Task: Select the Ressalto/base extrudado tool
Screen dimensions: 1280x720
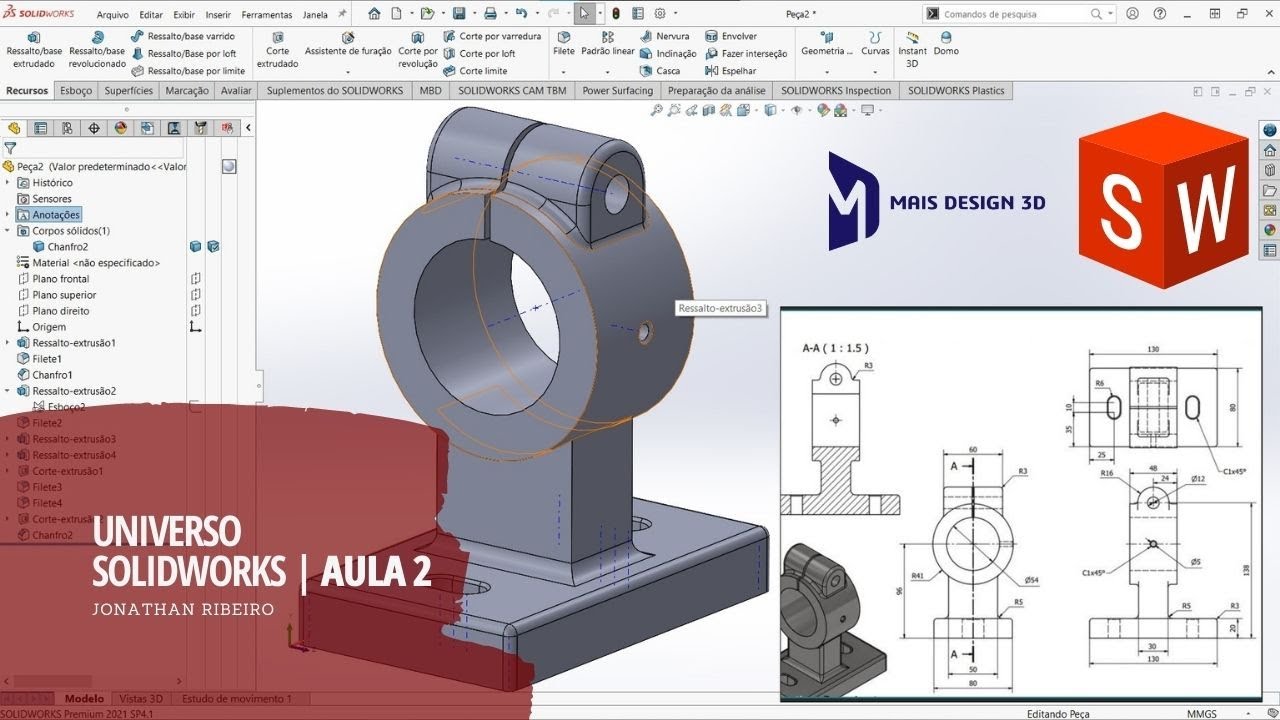Action: (x=34, y=49)
